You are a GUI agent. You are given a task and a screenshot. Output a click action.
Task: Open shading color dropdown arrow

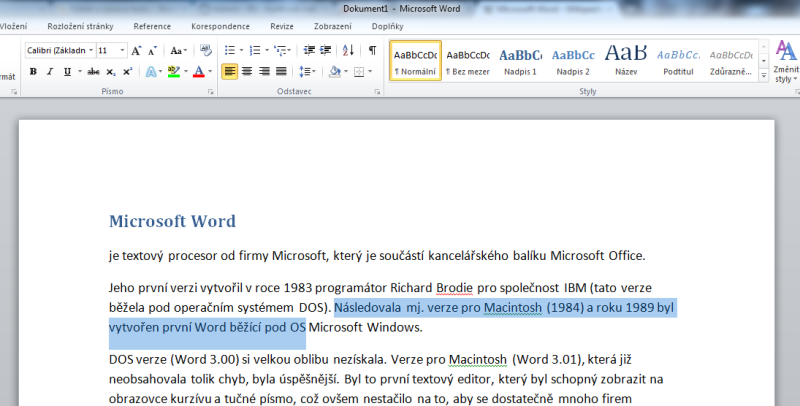coord(346,72)
